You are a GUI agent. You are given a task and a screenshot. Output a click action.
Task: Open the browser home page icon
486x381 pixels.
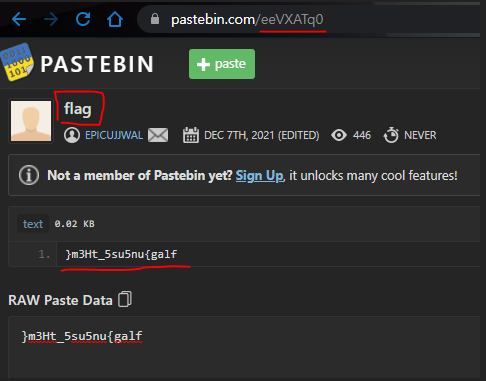115,19
